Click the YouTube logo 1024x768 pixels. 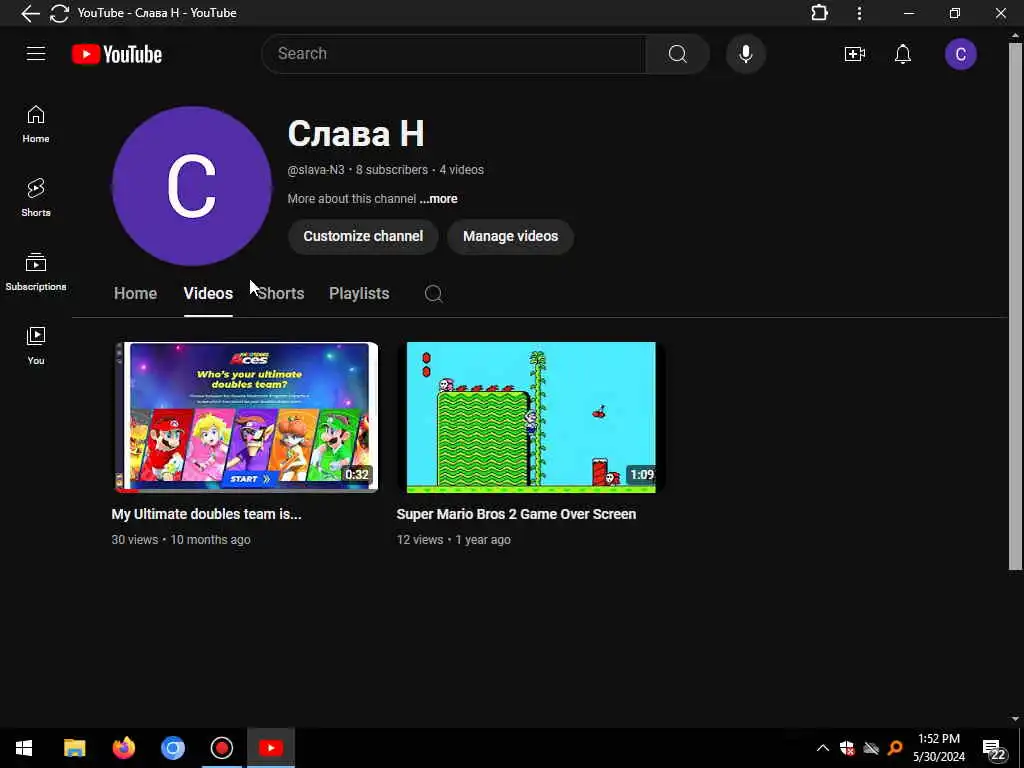[117, 54]
